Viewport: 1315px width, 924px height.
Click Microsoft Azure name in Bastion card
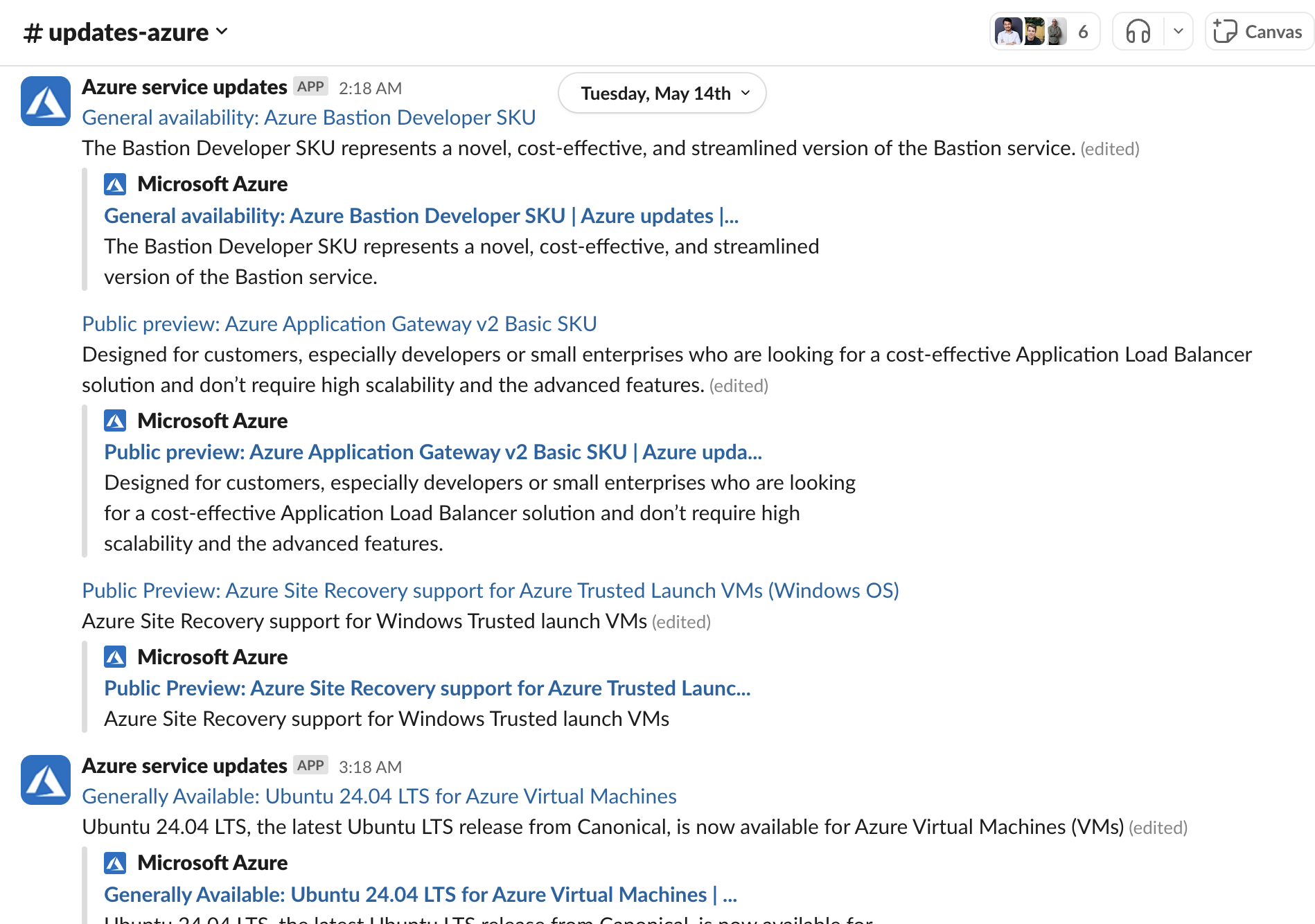point(213,184)
